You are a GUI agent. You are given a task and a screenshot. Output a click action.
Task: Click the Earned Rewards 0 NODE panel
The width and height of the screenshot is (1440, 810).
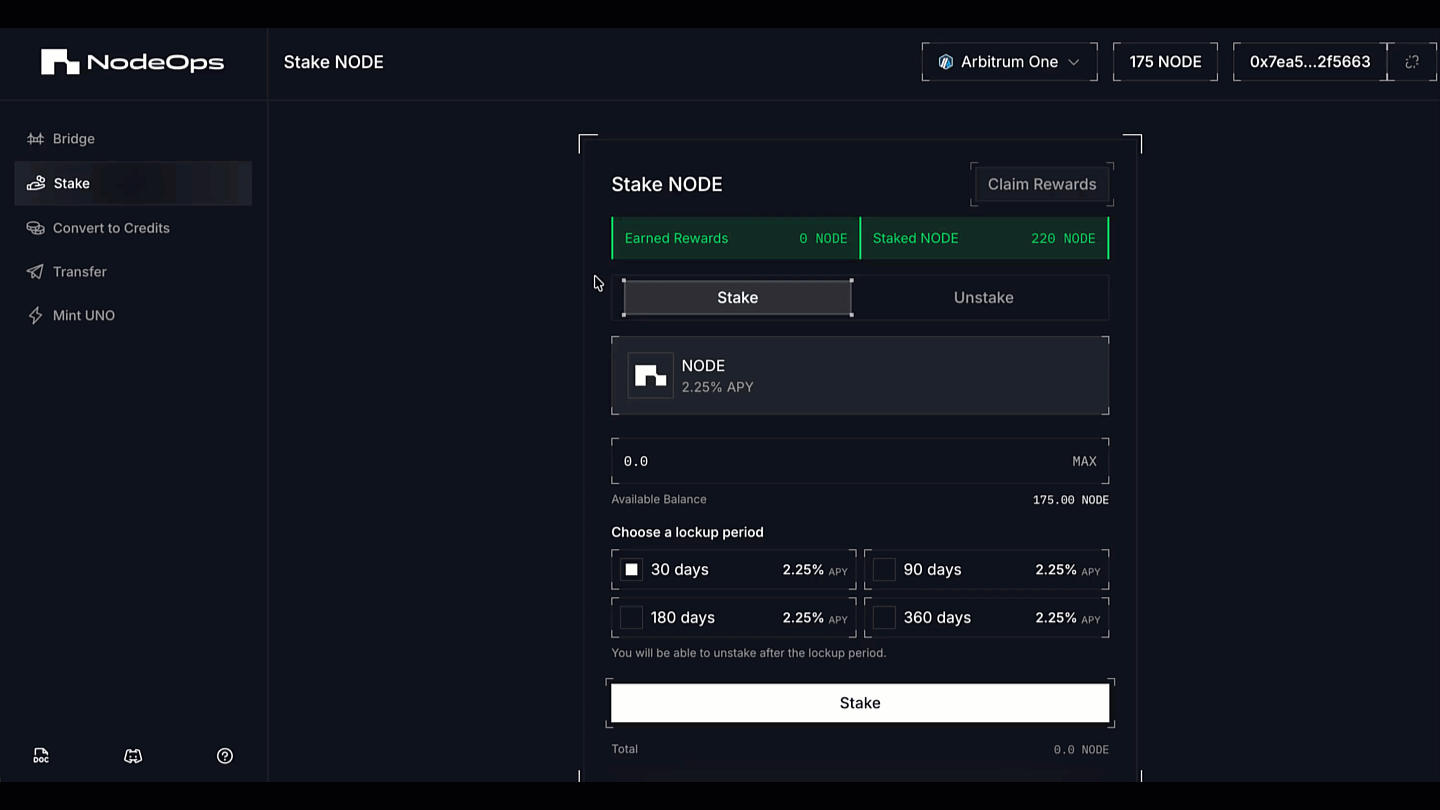[735, 238]
